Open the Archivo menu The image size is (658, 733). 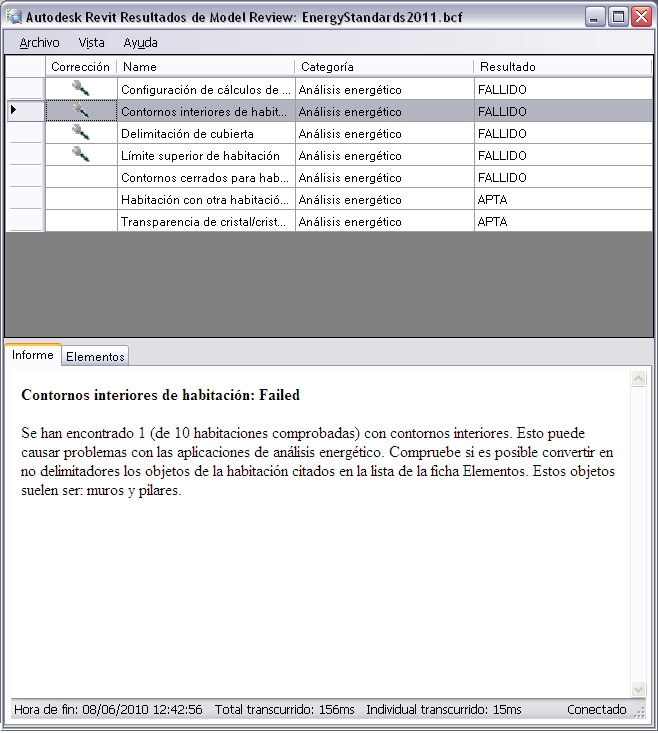click(39, 43)
